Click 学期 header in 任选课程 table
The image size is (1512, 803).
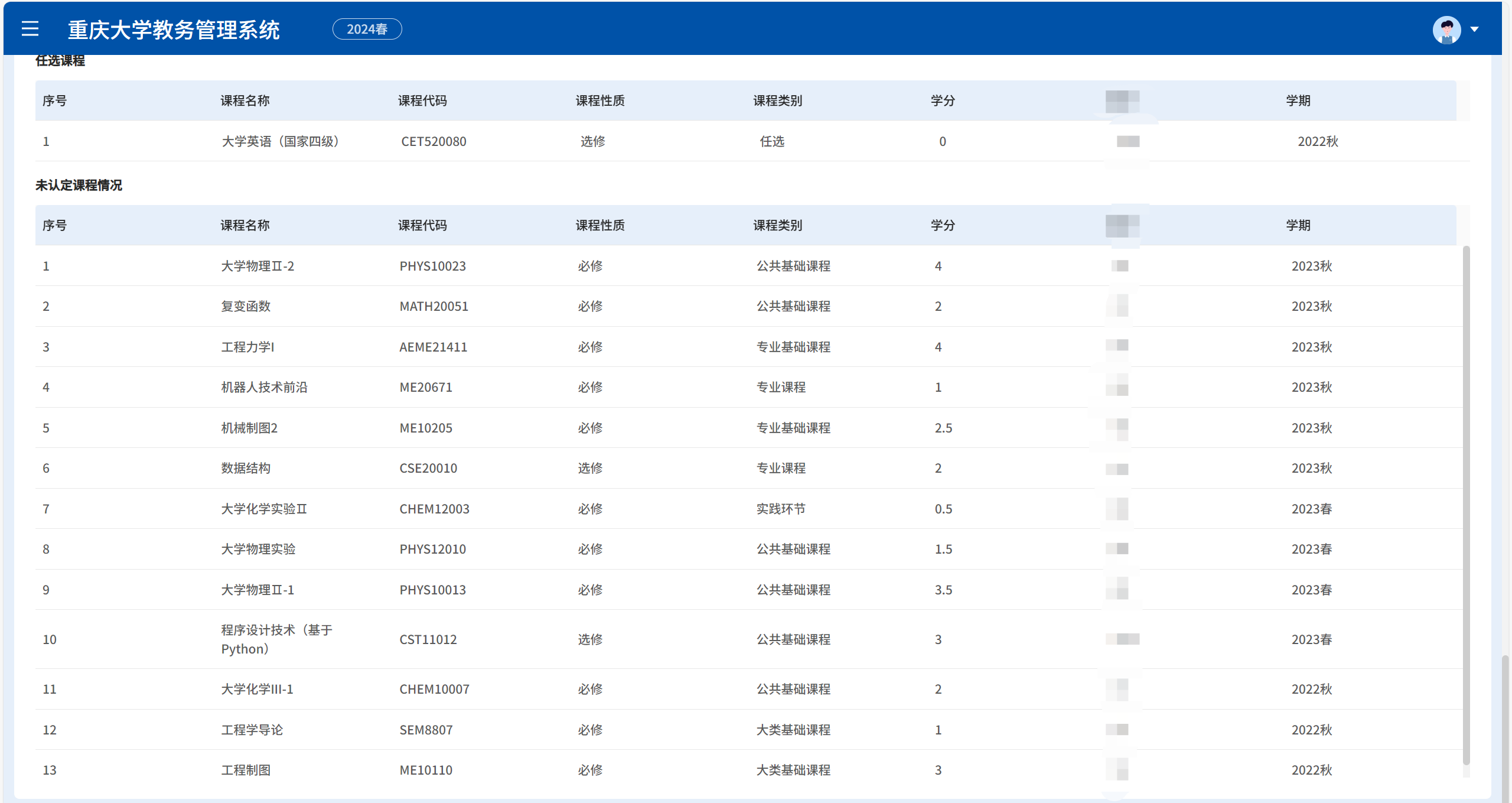pyautogui.click(x=1298, y=100)
